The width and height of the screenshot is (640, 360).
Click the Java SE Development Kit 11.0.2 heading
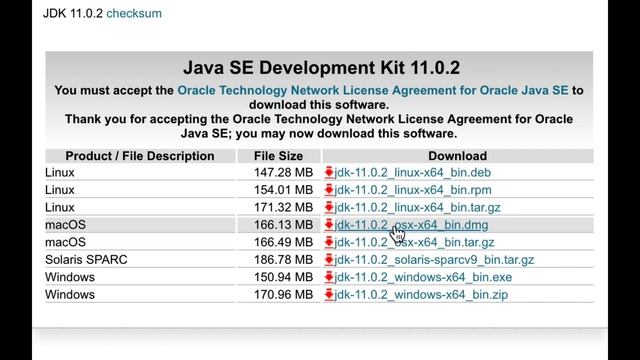point(321,67)
